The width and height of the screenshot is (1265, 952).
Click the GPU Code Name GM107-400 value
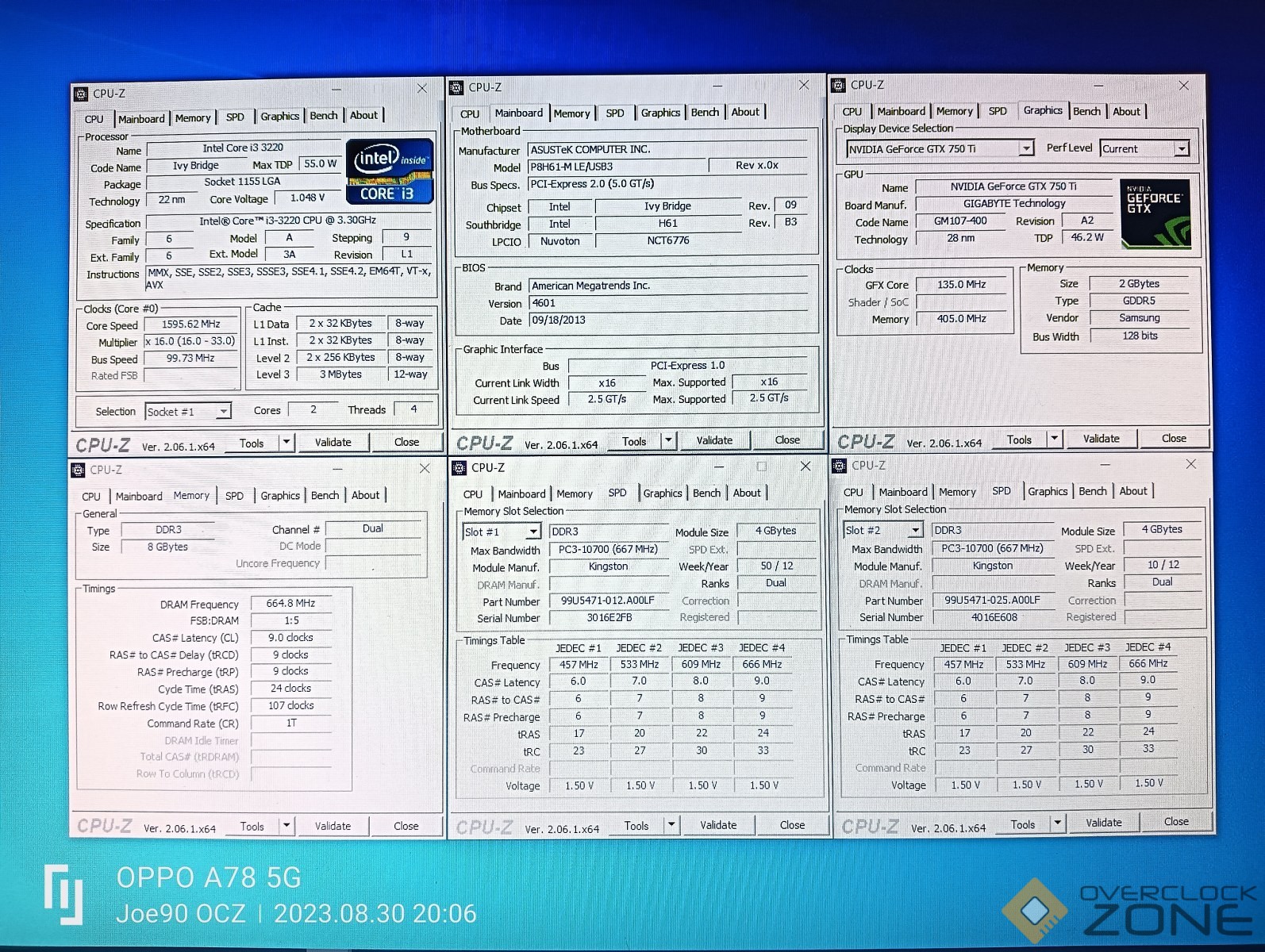(960, 221)
